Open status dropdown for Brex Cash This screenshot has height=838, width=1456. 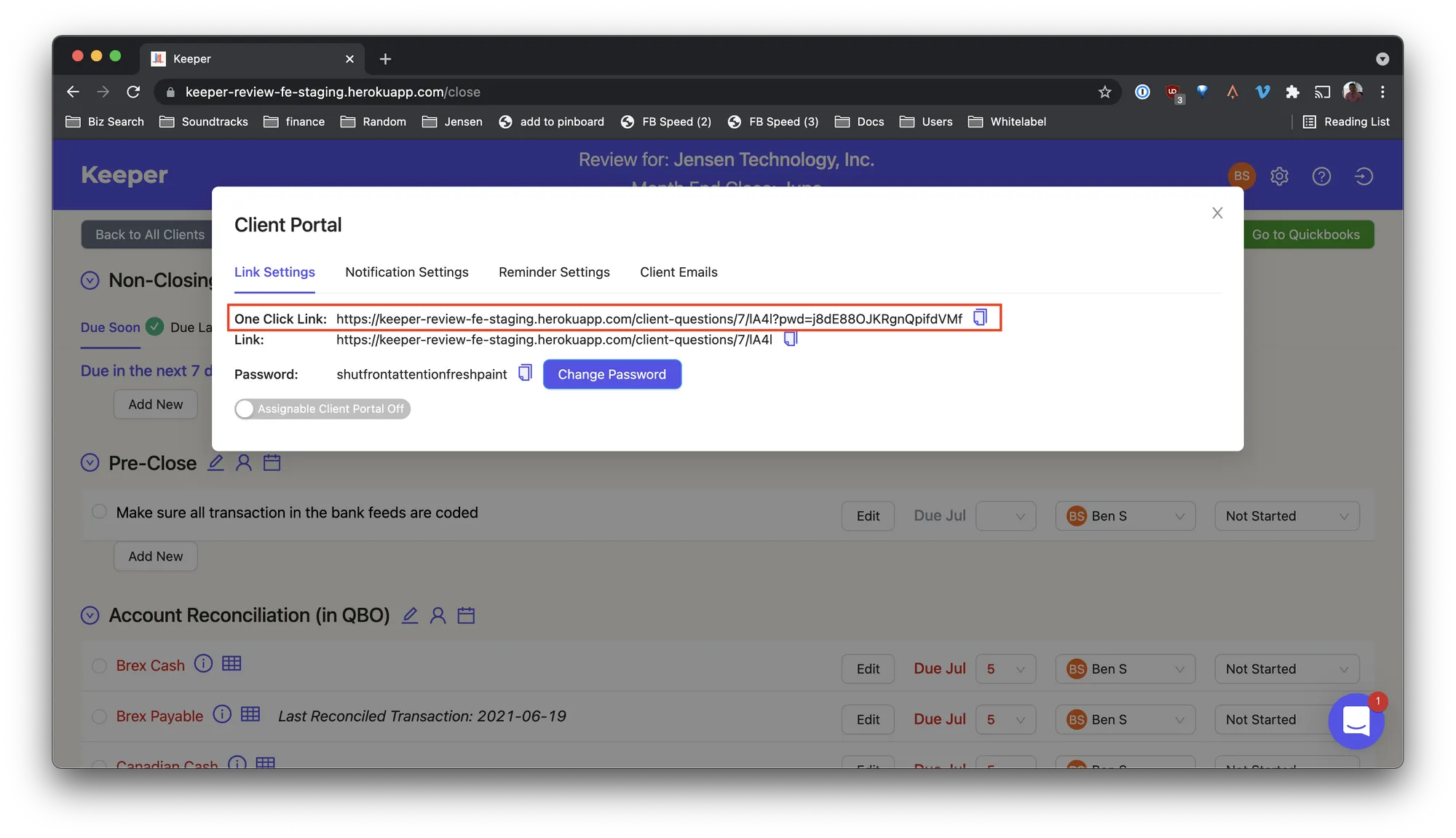[x=1286, y=669]
